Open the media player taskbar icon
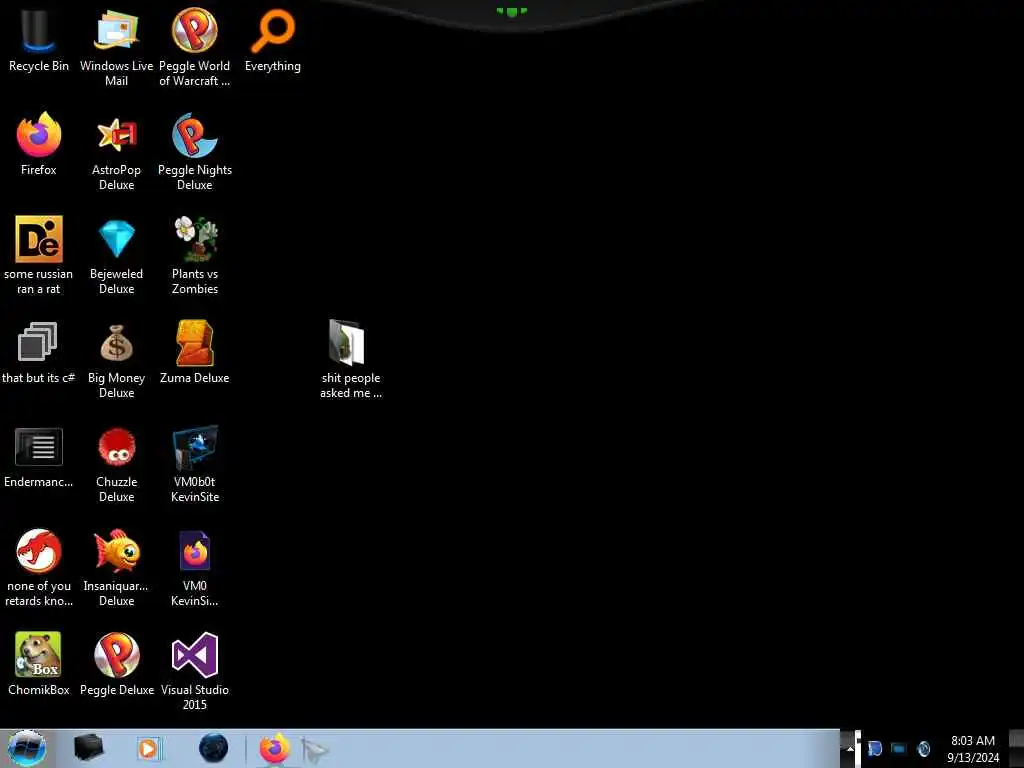 [149, 748]
